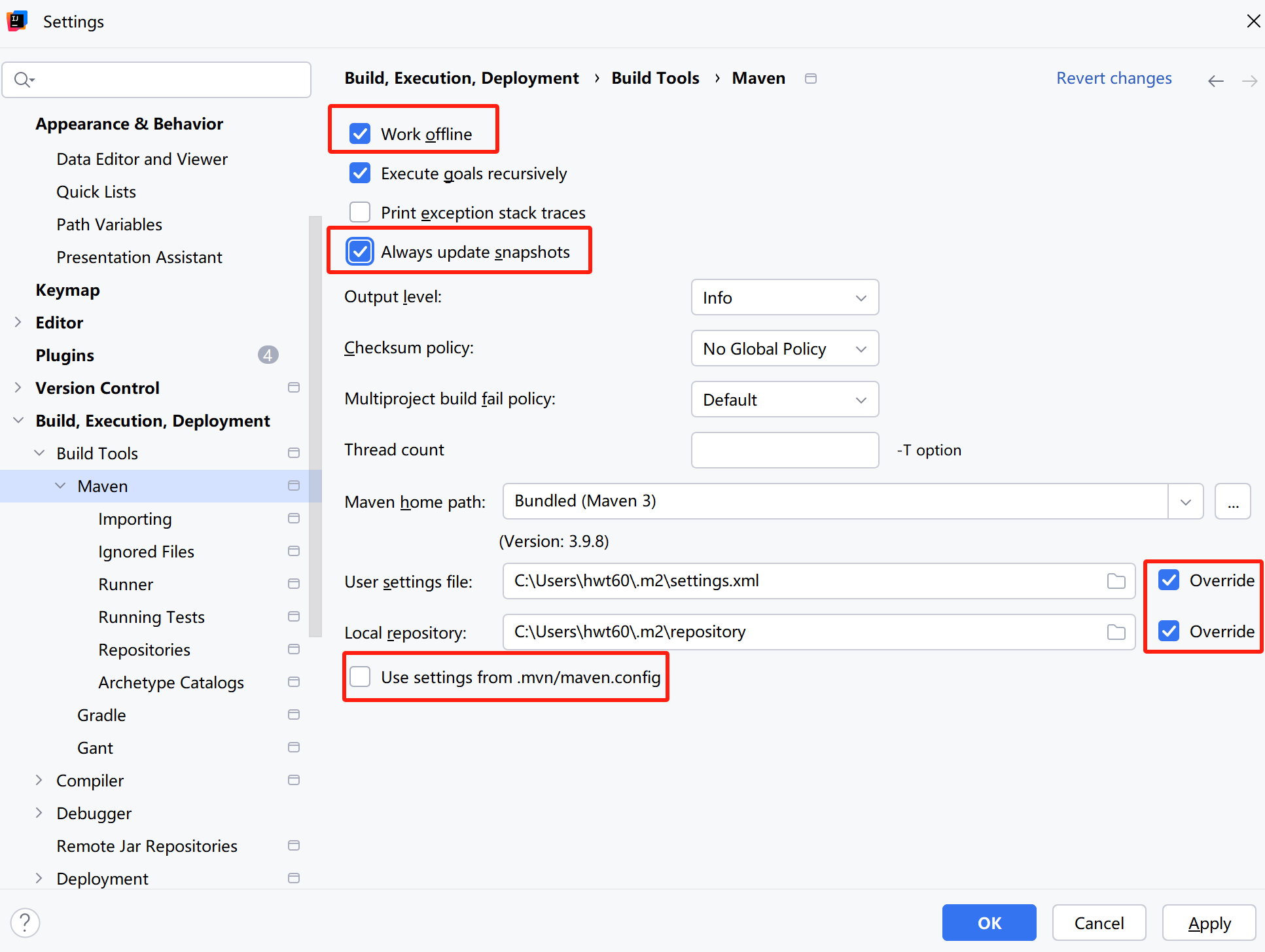Viewport: 1265px width, 952px height.
Task: Select Keymap in settings tree
Action: [x=68, y=290]
